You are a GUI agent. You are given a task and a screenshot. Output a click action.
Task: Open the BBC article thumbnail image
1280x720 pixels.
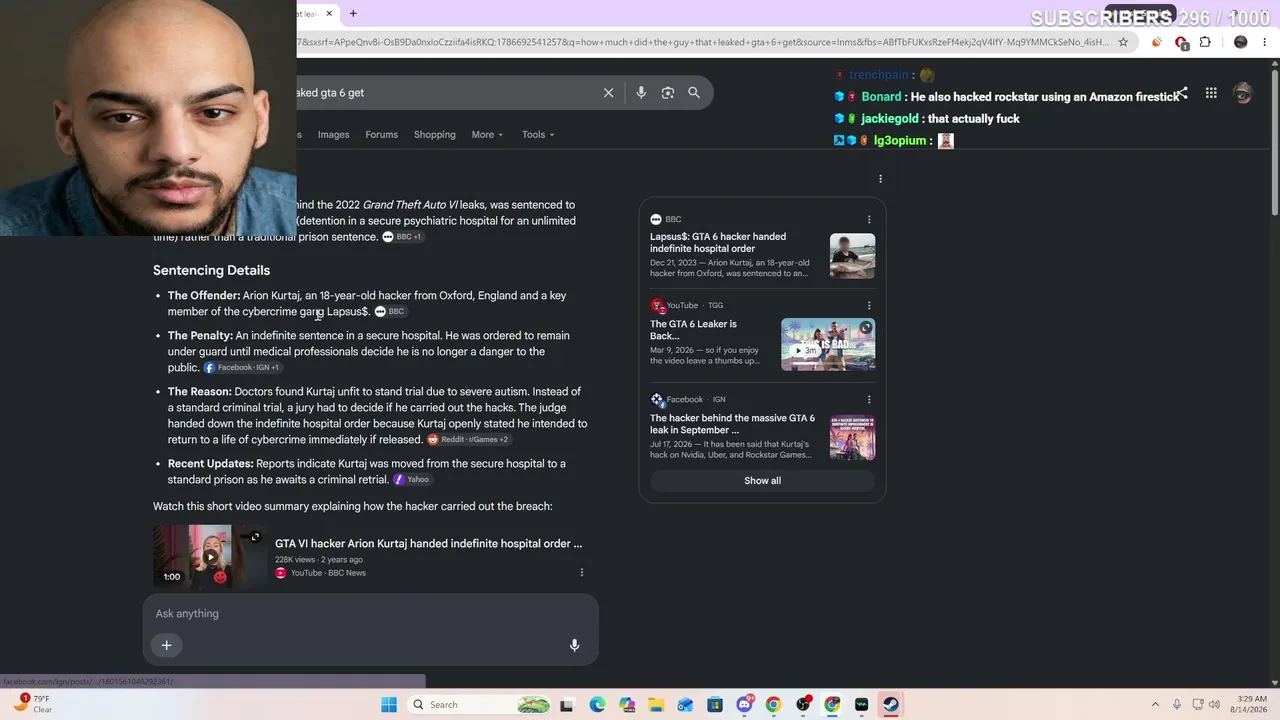[852, 256]
